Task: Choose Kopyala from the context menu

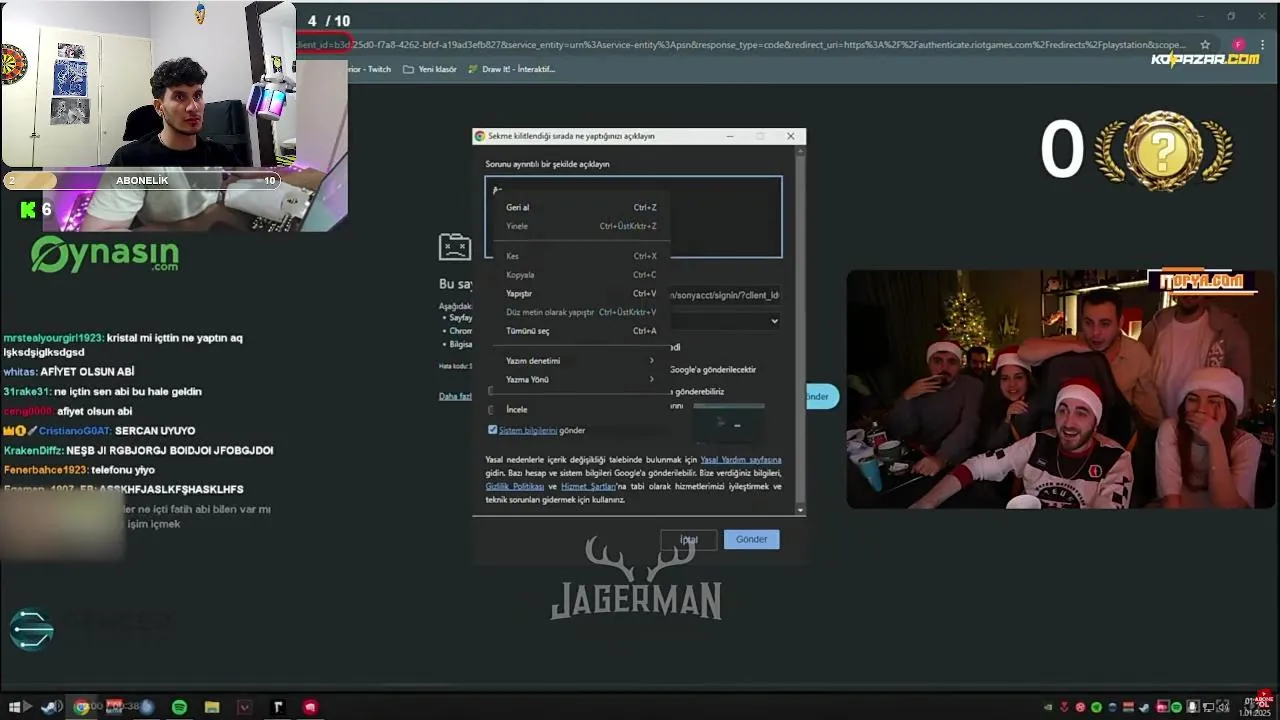Action: pyautogui.click(x=580, y=275)
